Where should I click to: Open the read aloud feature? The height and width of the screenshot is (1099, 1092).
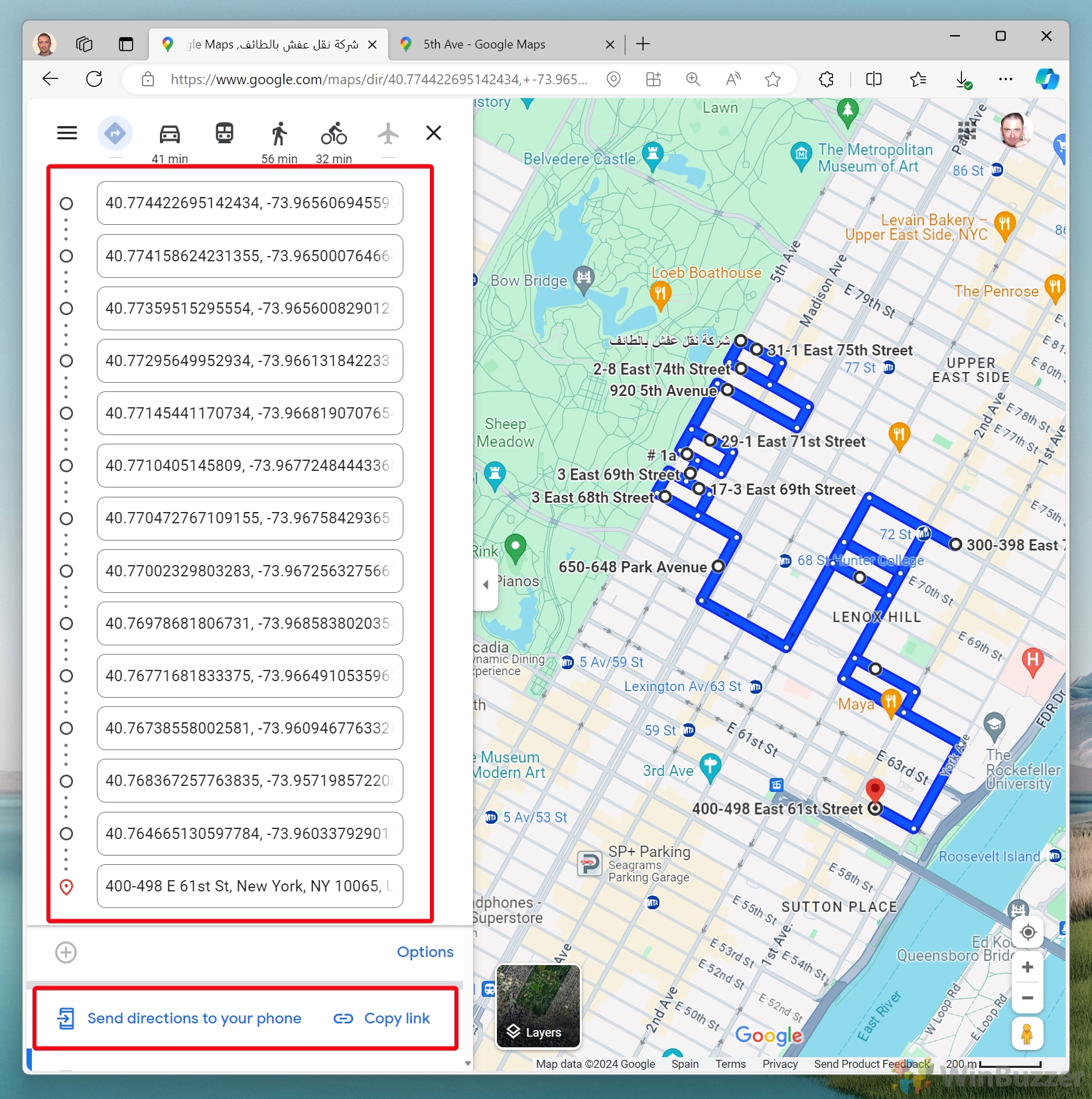click(x=733, y=80)
